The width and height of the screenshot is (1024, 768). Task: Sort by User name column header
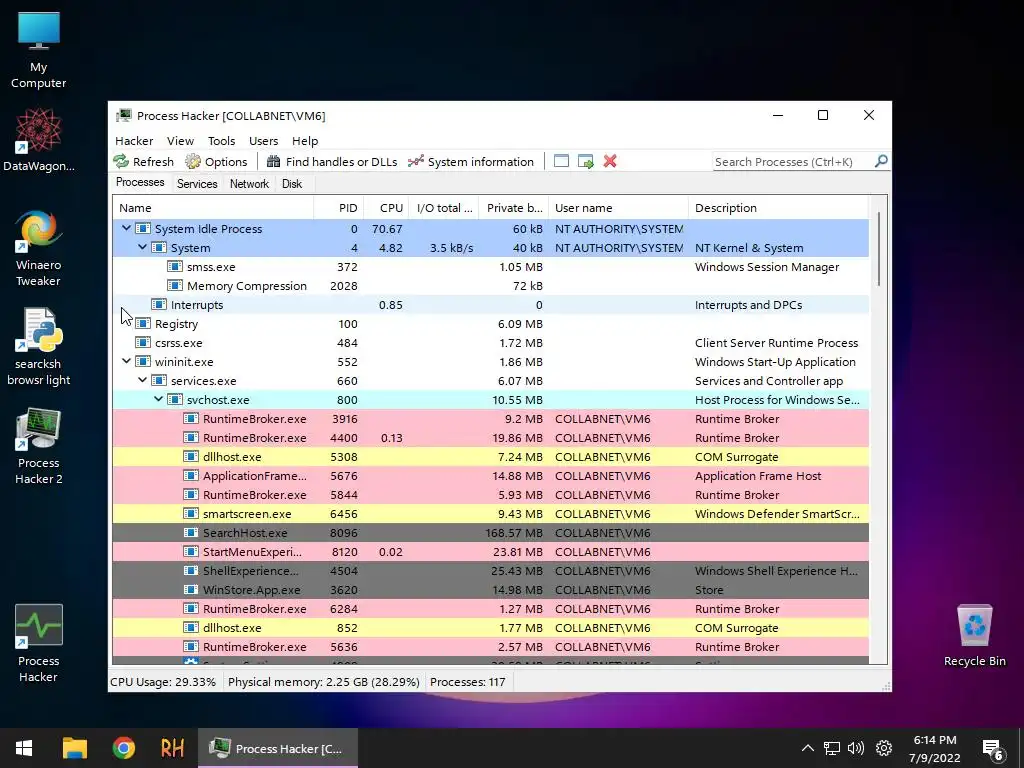[x=618, y=208]
